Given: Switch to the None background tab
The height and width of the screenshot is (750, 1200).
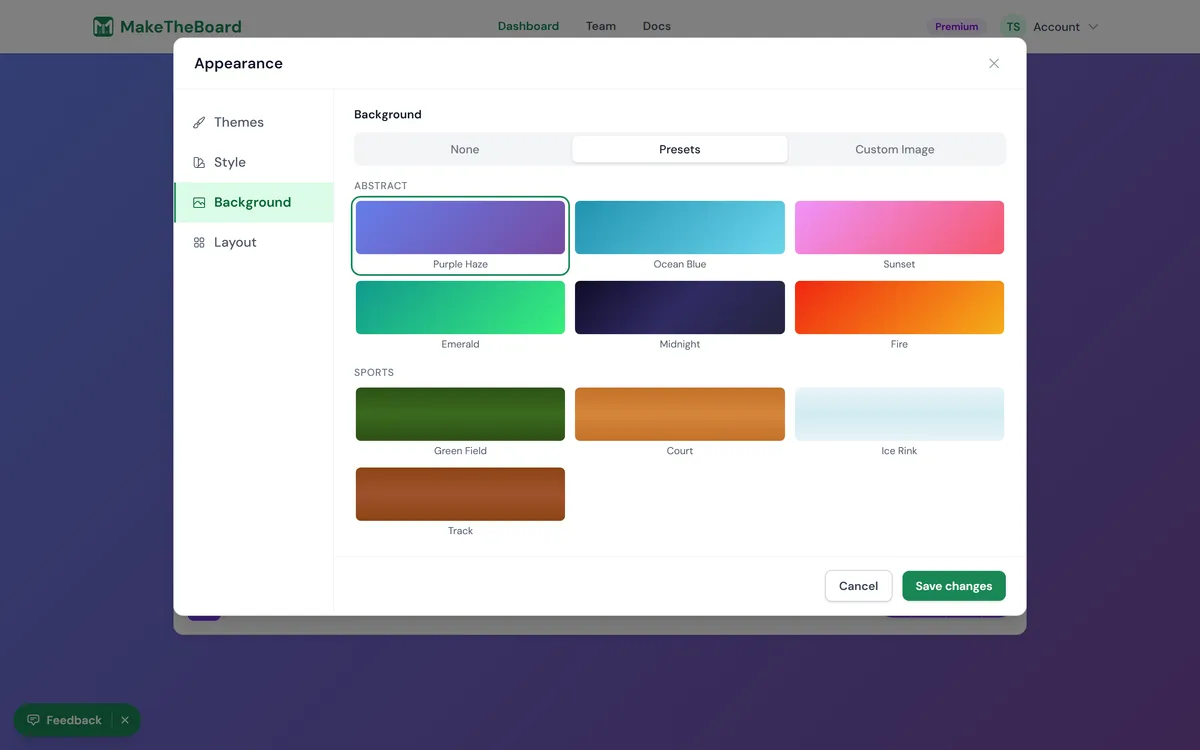Looking at the screenshot, I should coord(464,149).
